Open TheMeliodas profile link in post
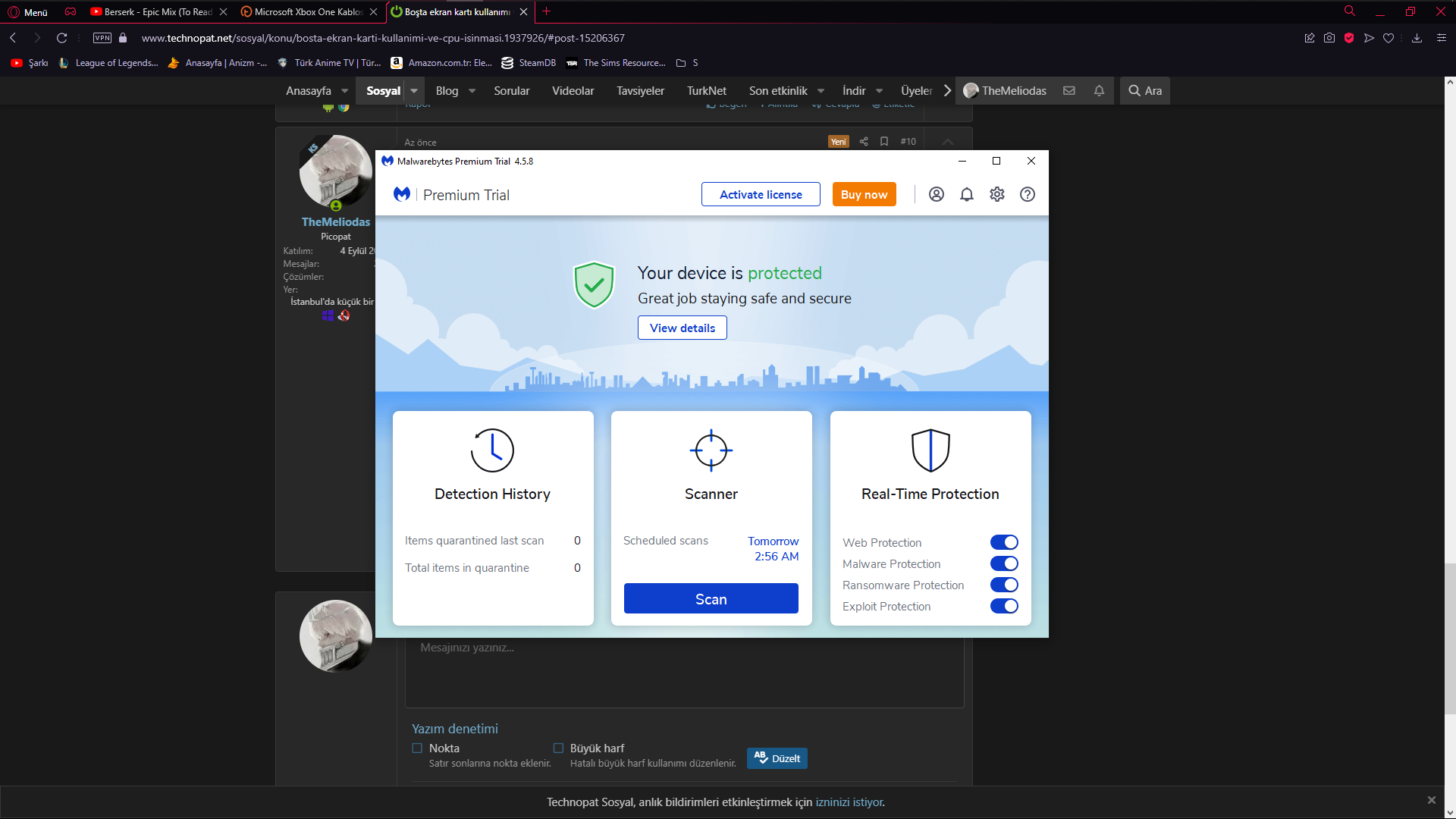 336,221
